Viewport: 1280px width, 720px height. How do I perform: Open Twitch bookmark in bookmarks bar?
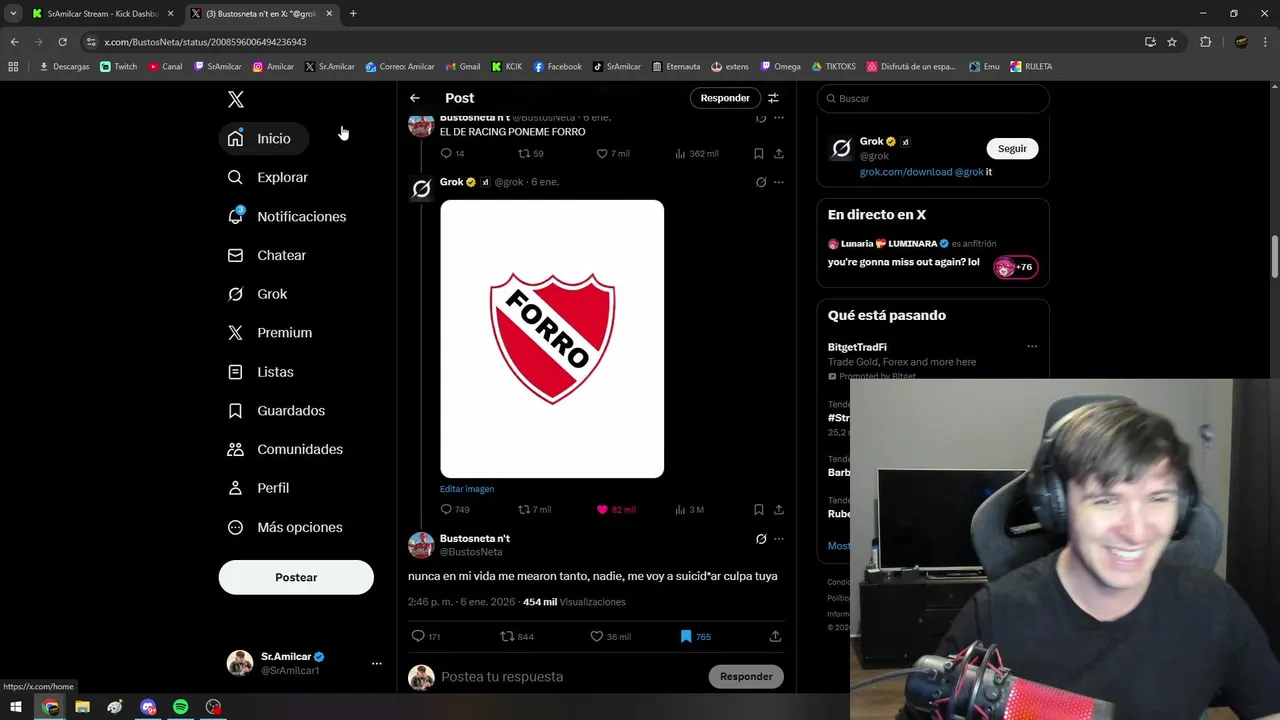point(119,67)
